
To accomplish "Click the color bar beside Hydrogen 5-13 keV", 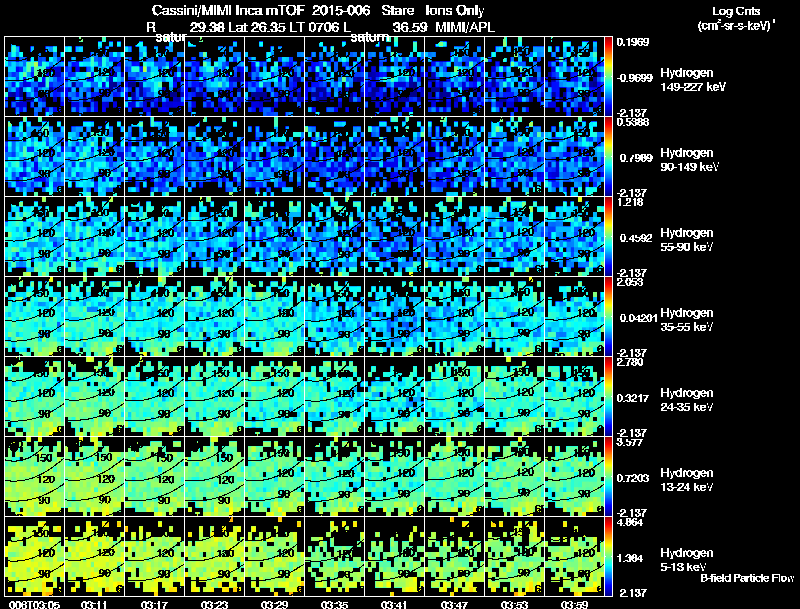I will click(608, 557).
